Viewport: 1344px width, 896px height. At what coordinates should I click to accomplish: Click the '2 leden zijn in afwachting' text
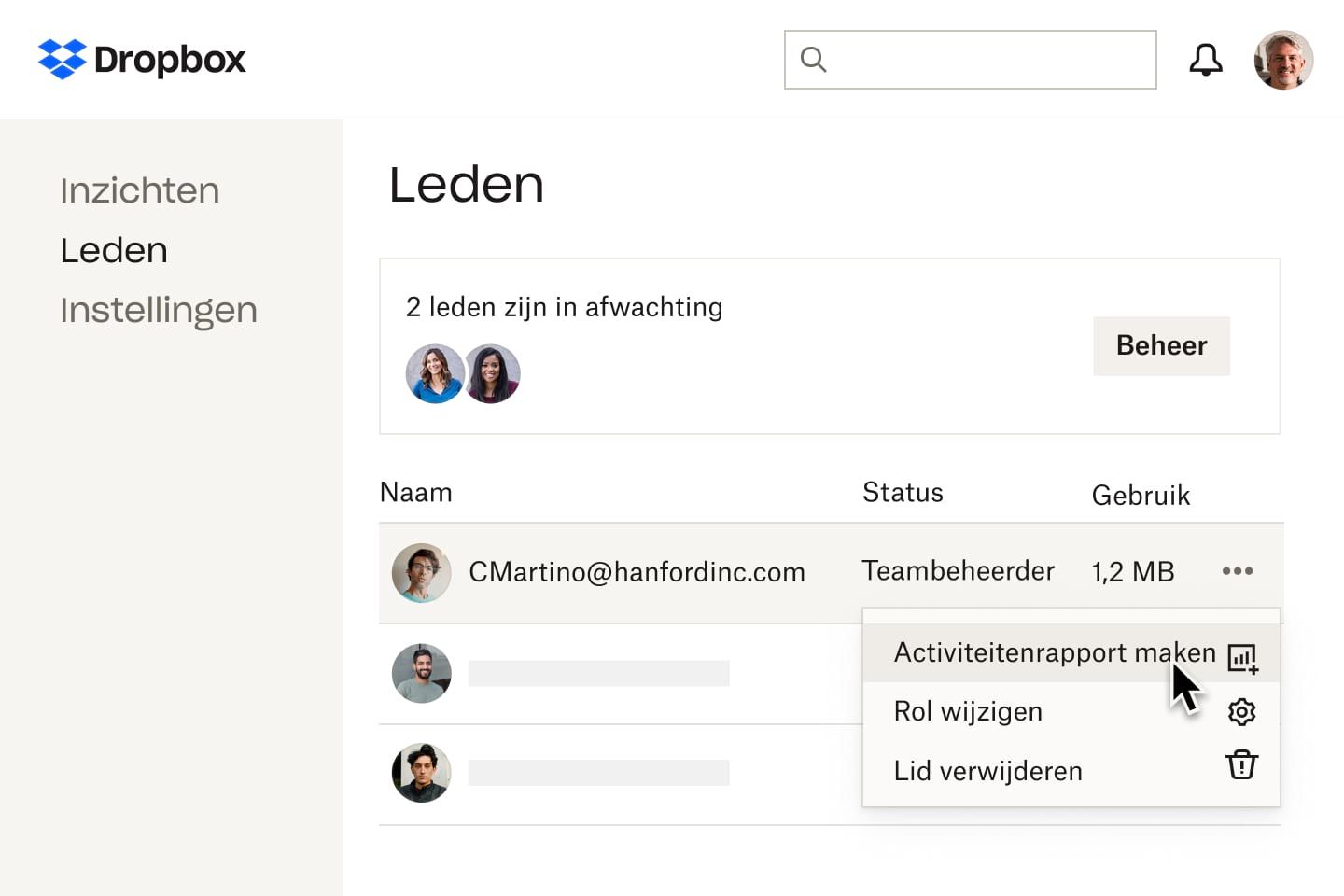565,307
